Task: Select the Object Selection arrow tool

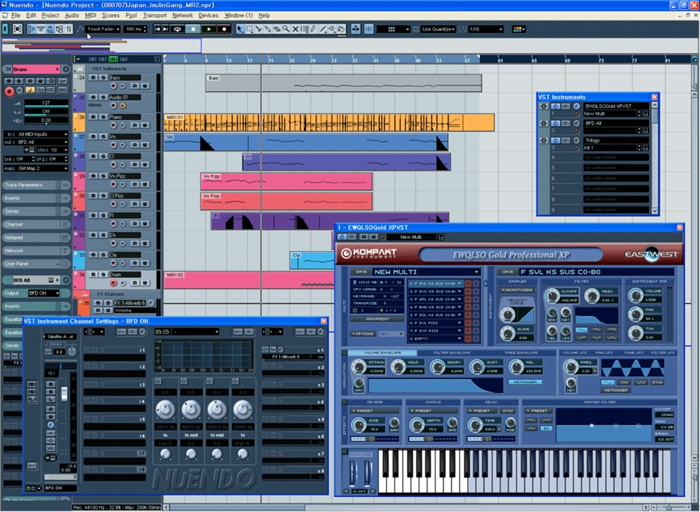Action: tap(241, 29)
